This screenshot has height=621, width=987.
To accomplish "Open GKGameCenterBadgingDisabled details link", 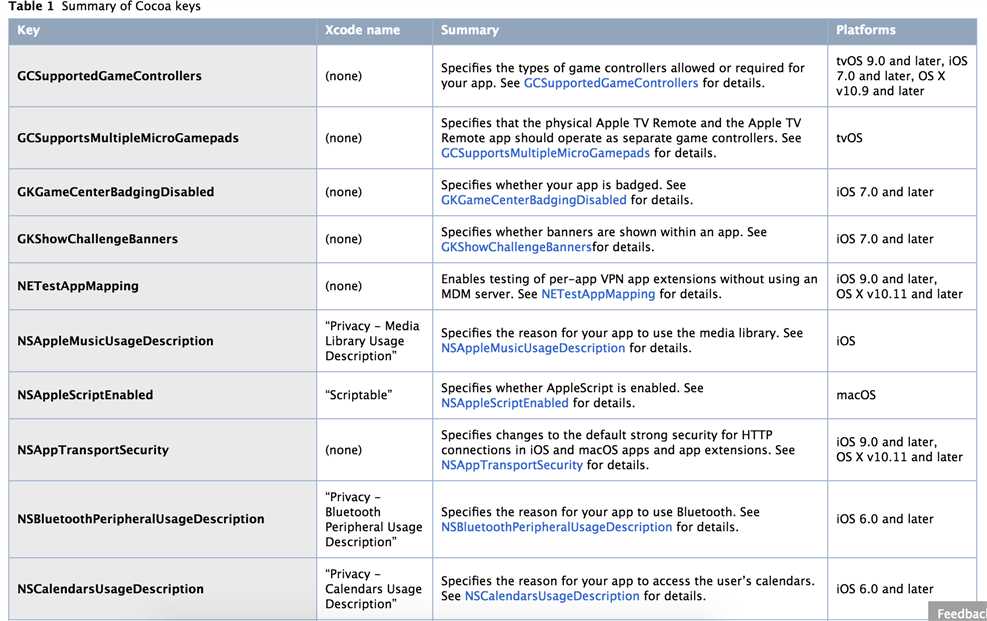I will [534, 200].
